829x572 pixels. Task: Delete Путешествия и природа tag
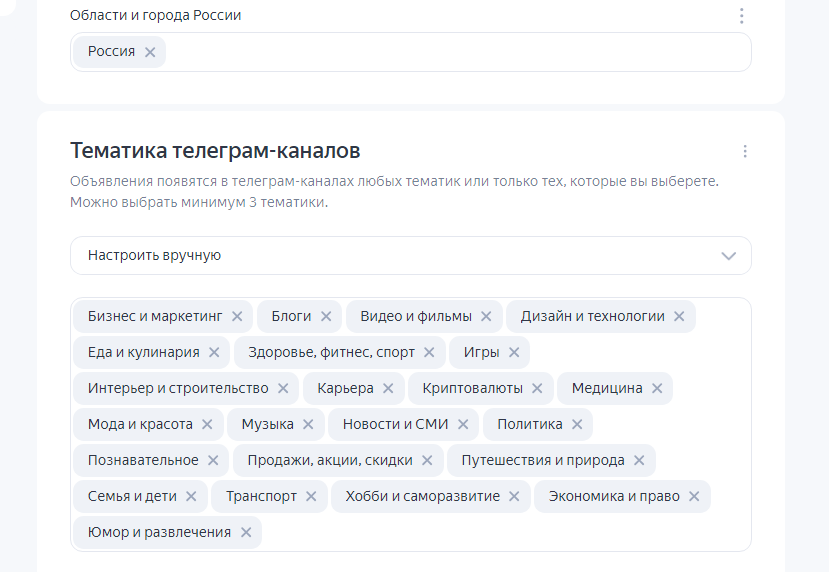639,461
